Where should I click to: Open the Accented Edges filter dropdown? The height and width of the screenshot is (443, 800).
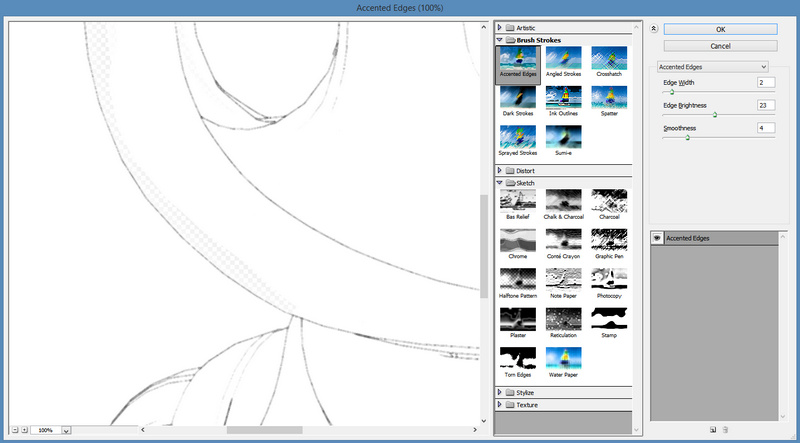710,66
